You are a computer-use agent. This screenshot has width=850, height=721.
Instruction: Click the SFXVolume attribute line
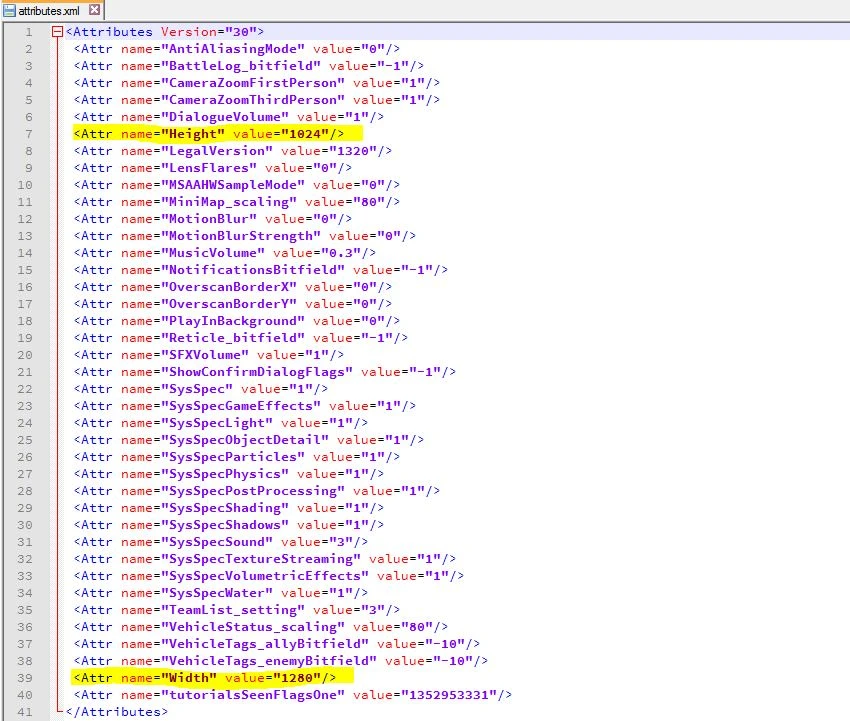209,355
